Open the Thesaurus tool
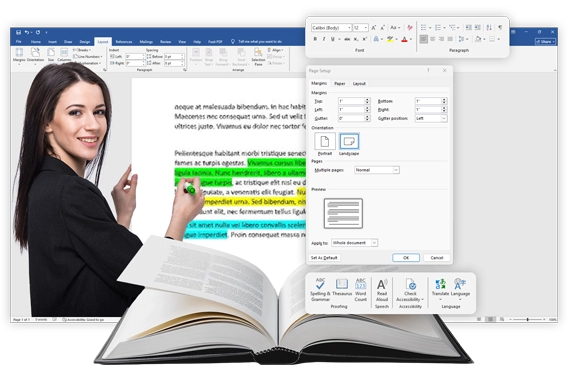 342,287
